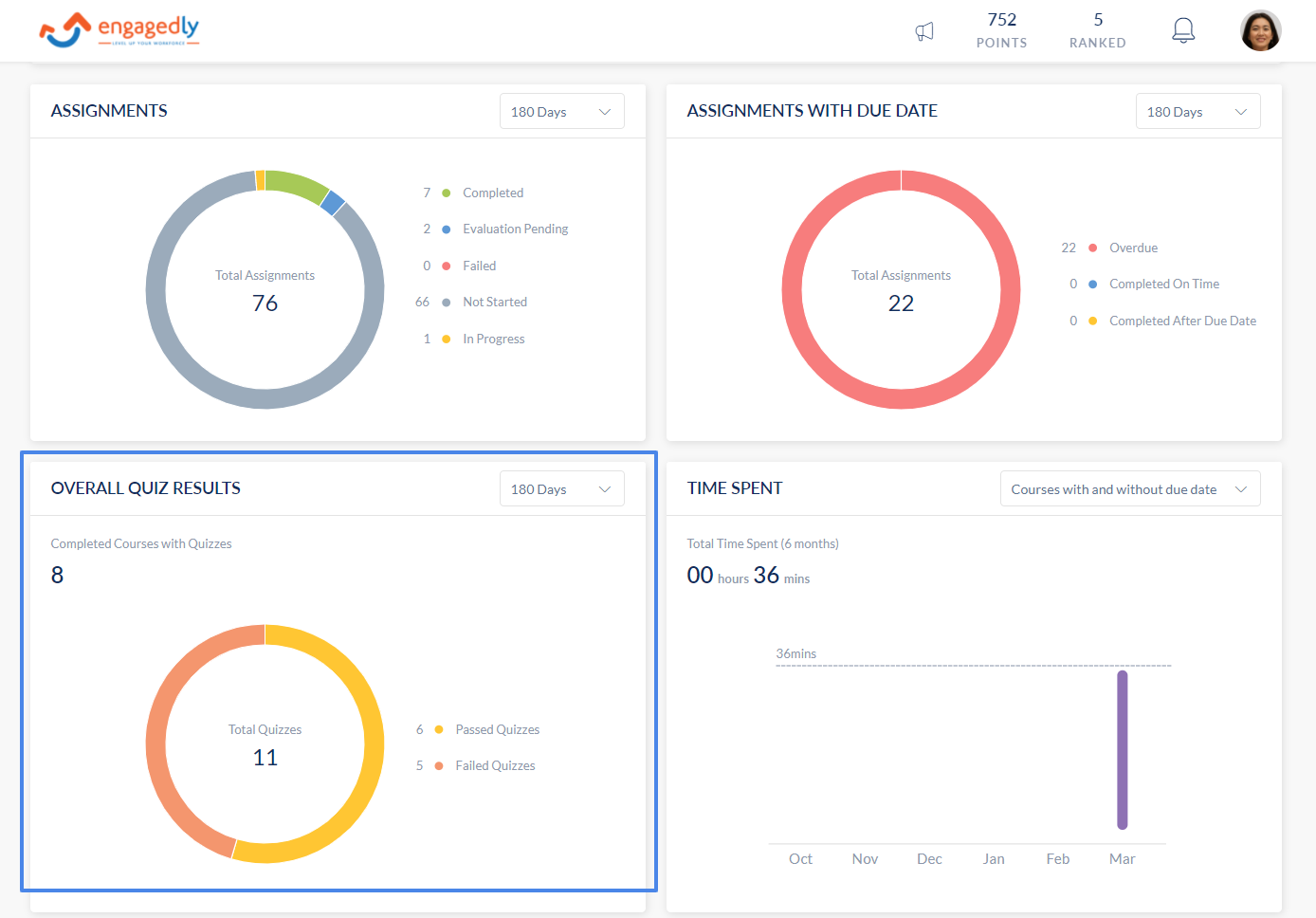
Task: Click Completed Courses with Quizzes count 8
Action: pos(58,575)
